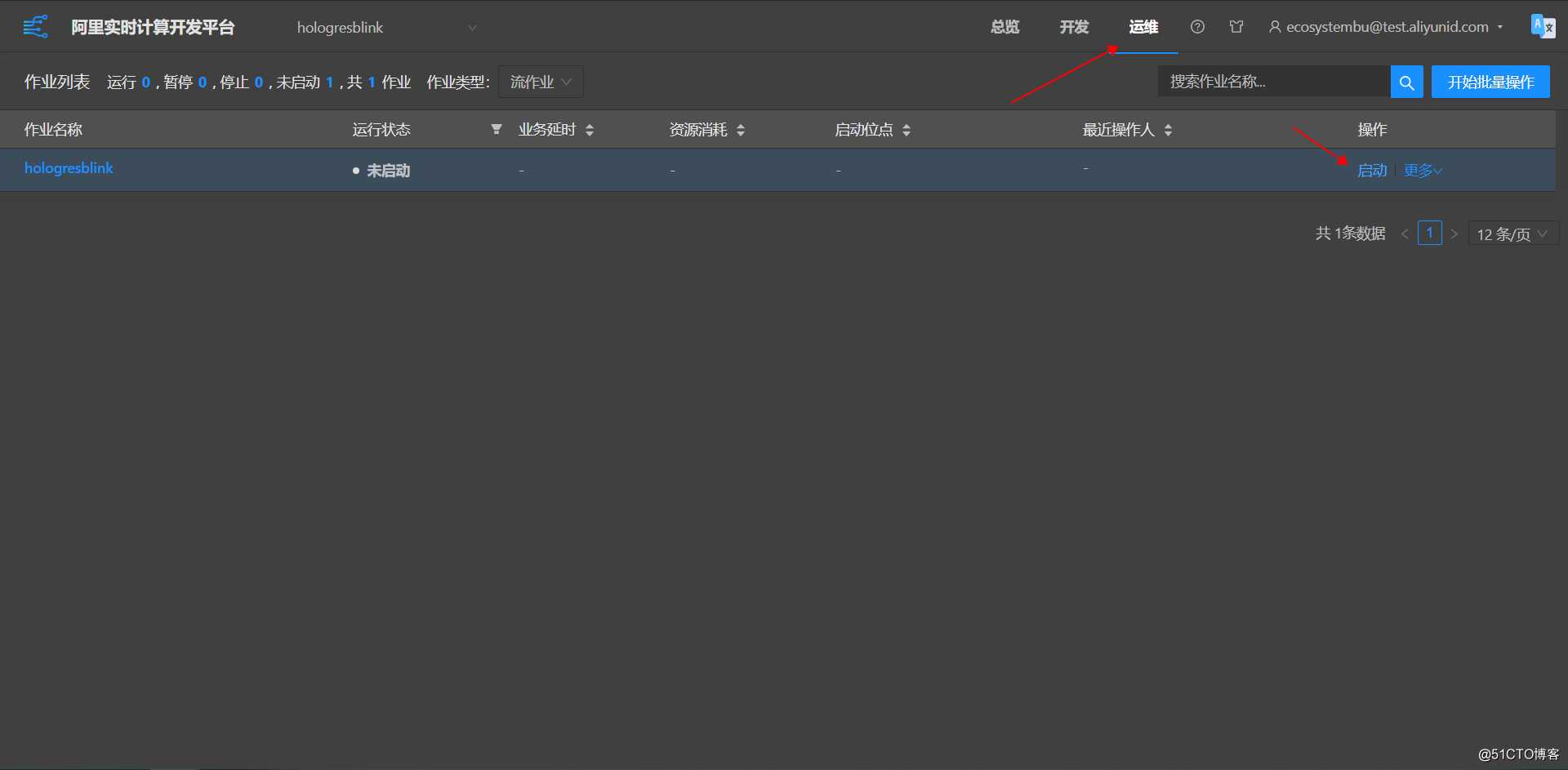This screenshot has height=770, width=1568.
Task: Sort by 业务延时 column arrows
Action: [590, 130]
